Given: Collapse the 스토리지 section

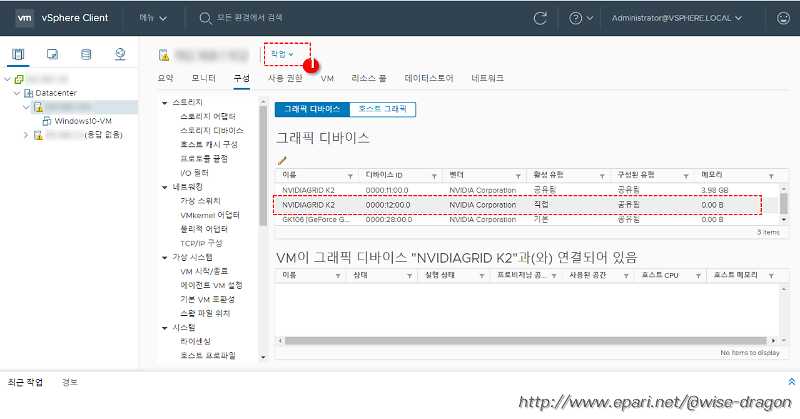Looking at the screenshot, I should click(x=165, y=103).
